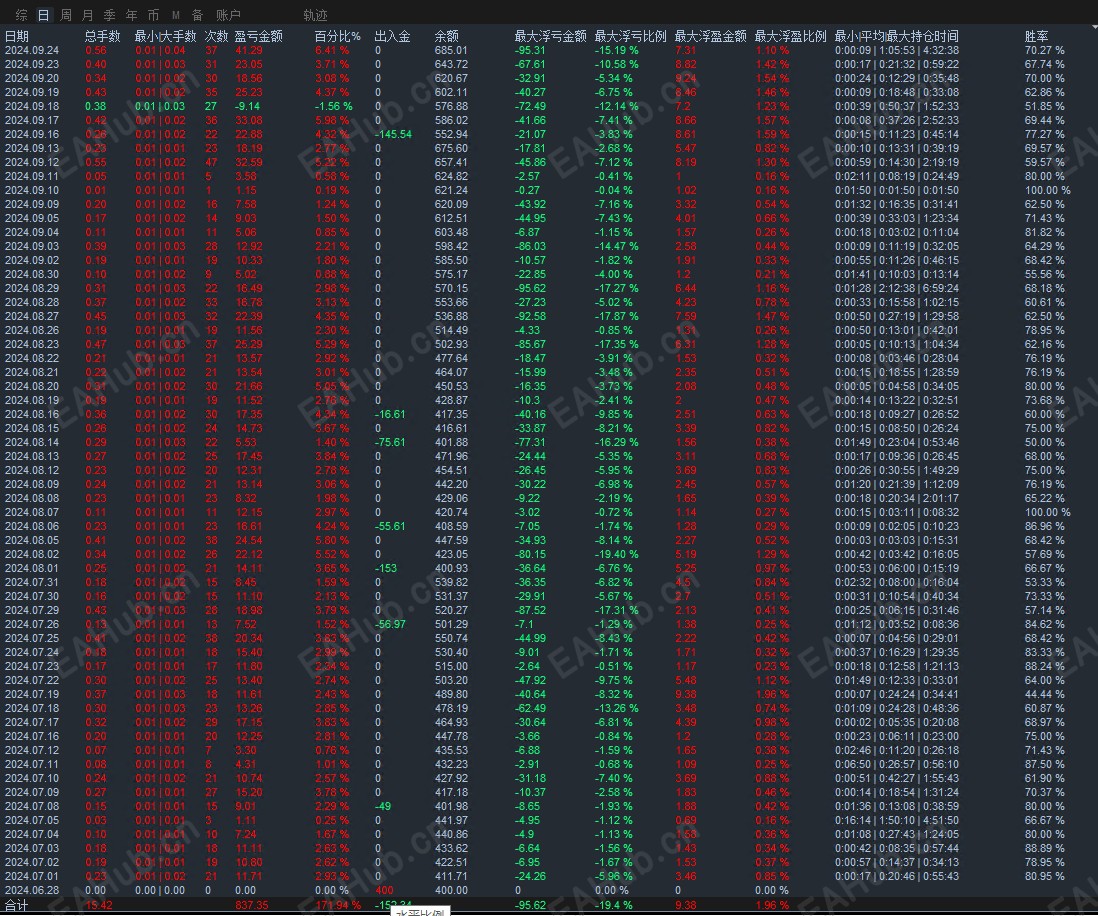Sort by the 胜率 column header
Screen dimensions: 1098x916
1036,36
